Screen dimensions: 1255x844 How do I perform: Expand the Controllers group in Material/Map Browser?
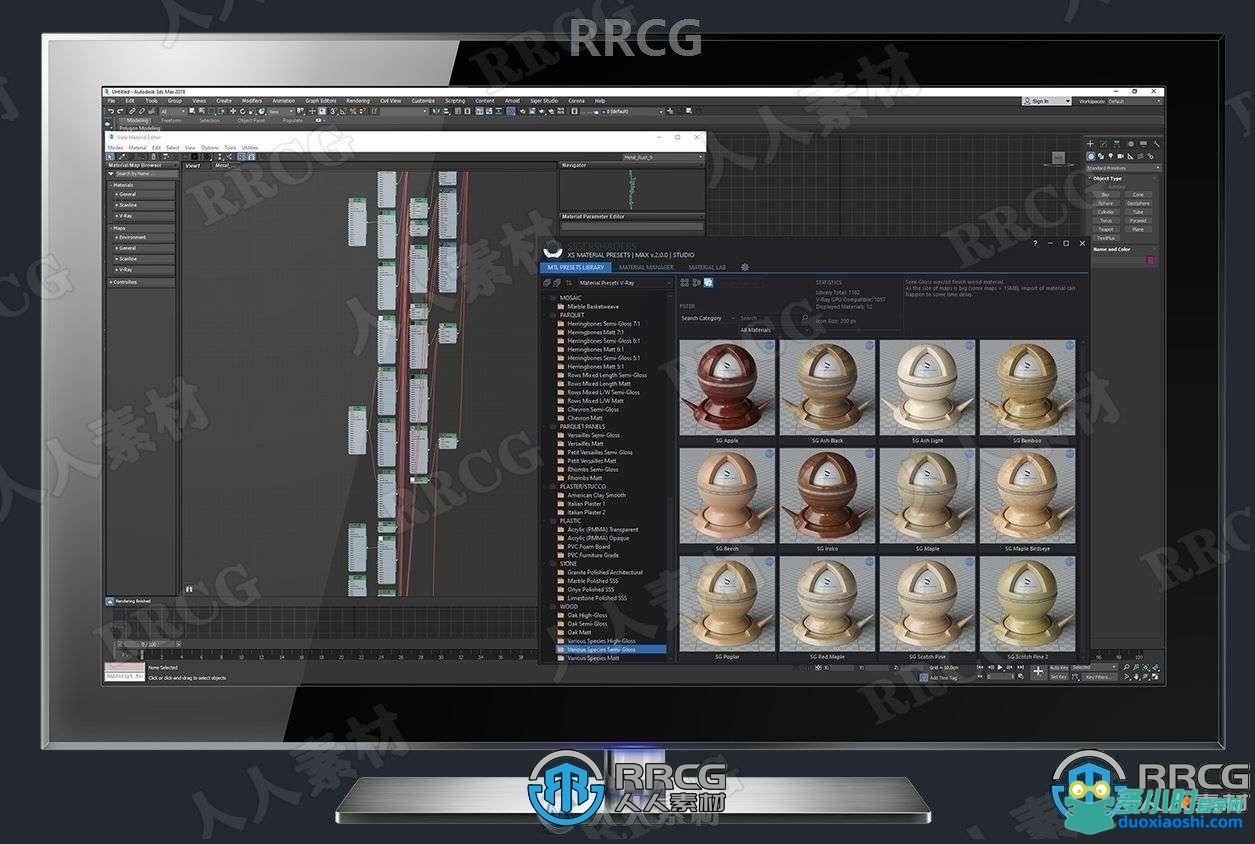(x=141, y=282)
